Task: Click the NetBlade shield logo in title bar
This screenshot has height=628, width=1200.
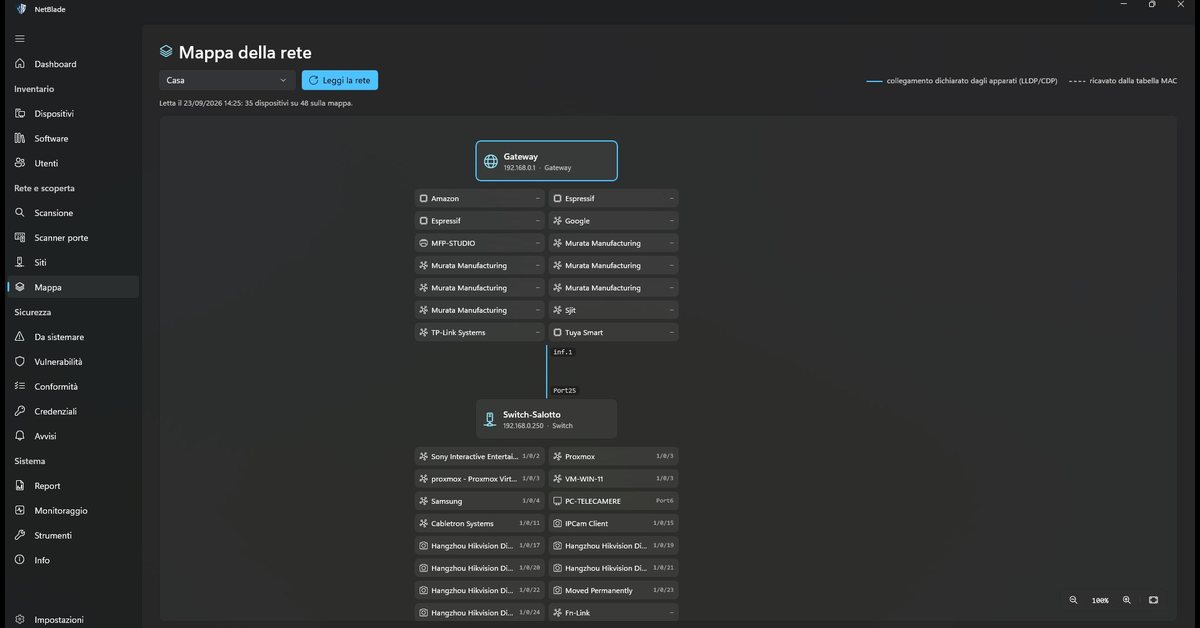Action: (x=21, y=9)
